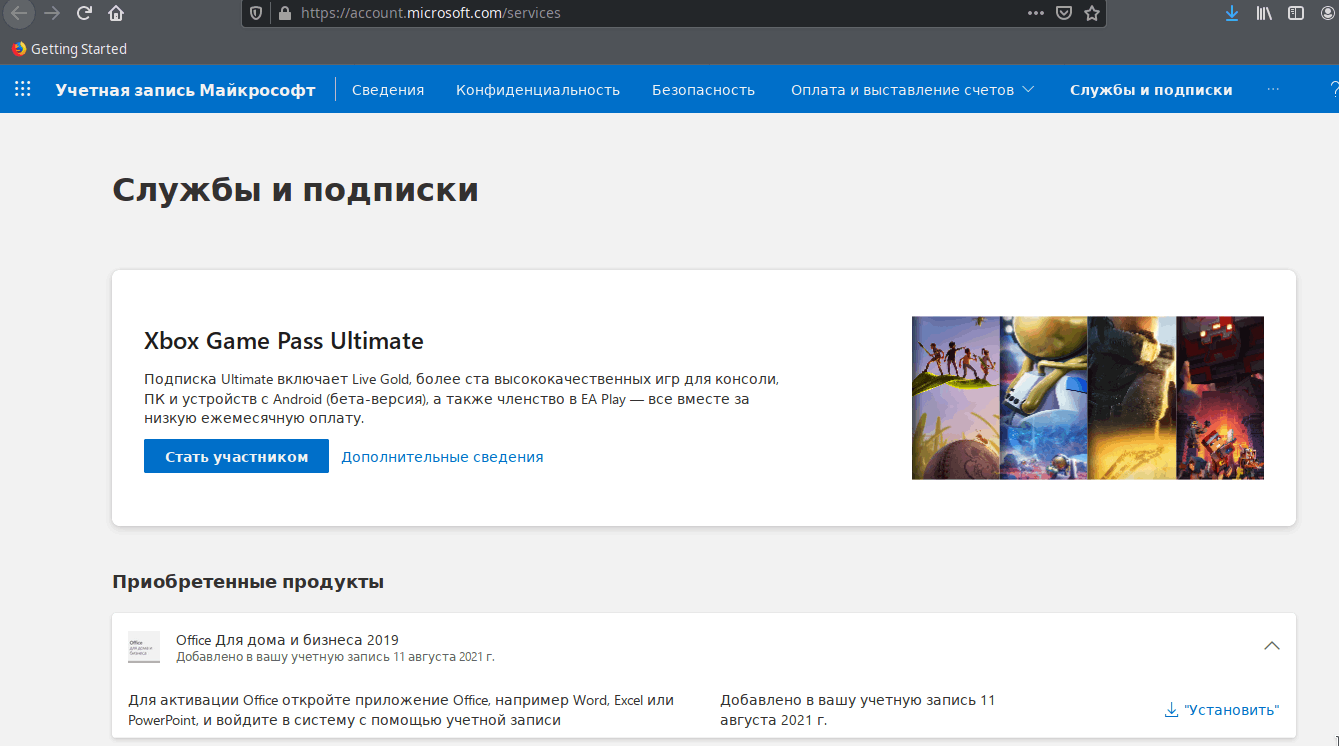The height and width of the screenshot is (746, 1339).
Task: Reload the page with the refresh icon
Action: [84, 13]
